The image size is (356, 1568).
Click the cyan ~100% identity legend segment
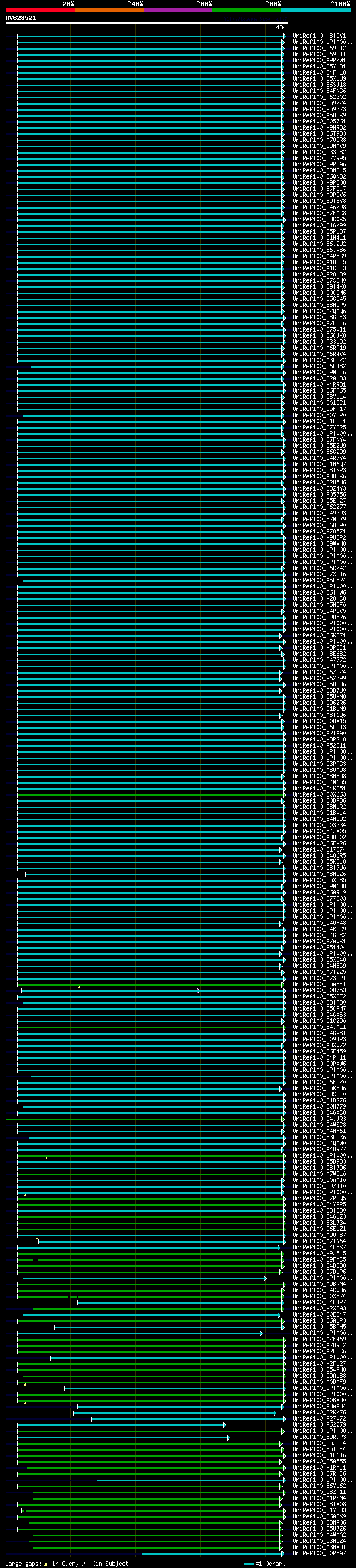pos(317,10)
